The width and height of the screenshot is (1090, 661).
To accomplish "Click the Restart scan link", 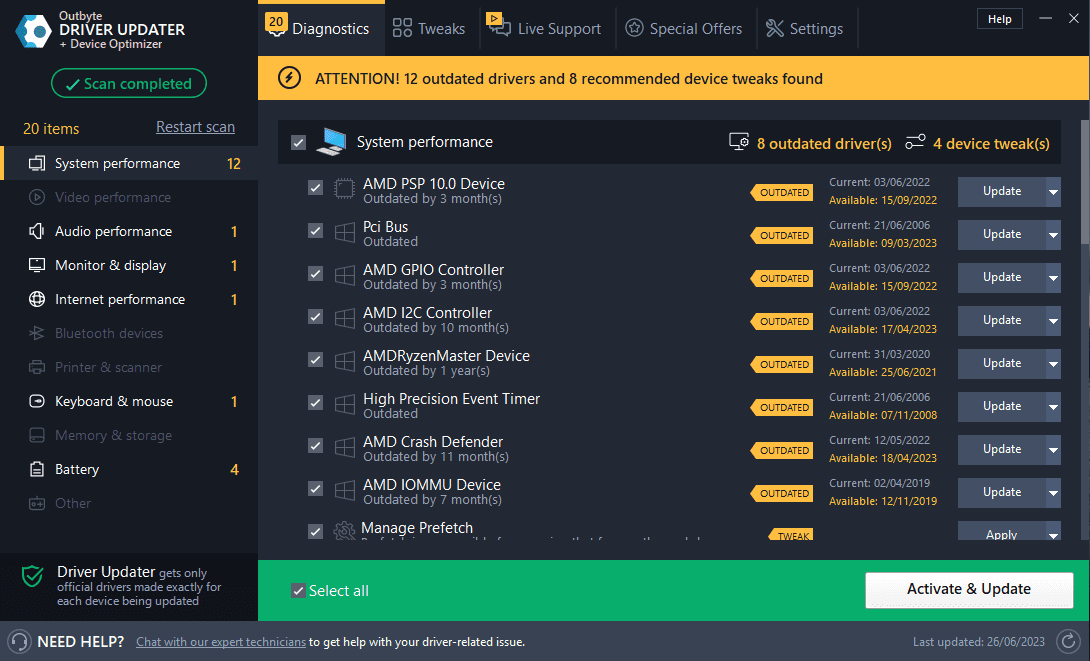I will [x=195, y=127].
